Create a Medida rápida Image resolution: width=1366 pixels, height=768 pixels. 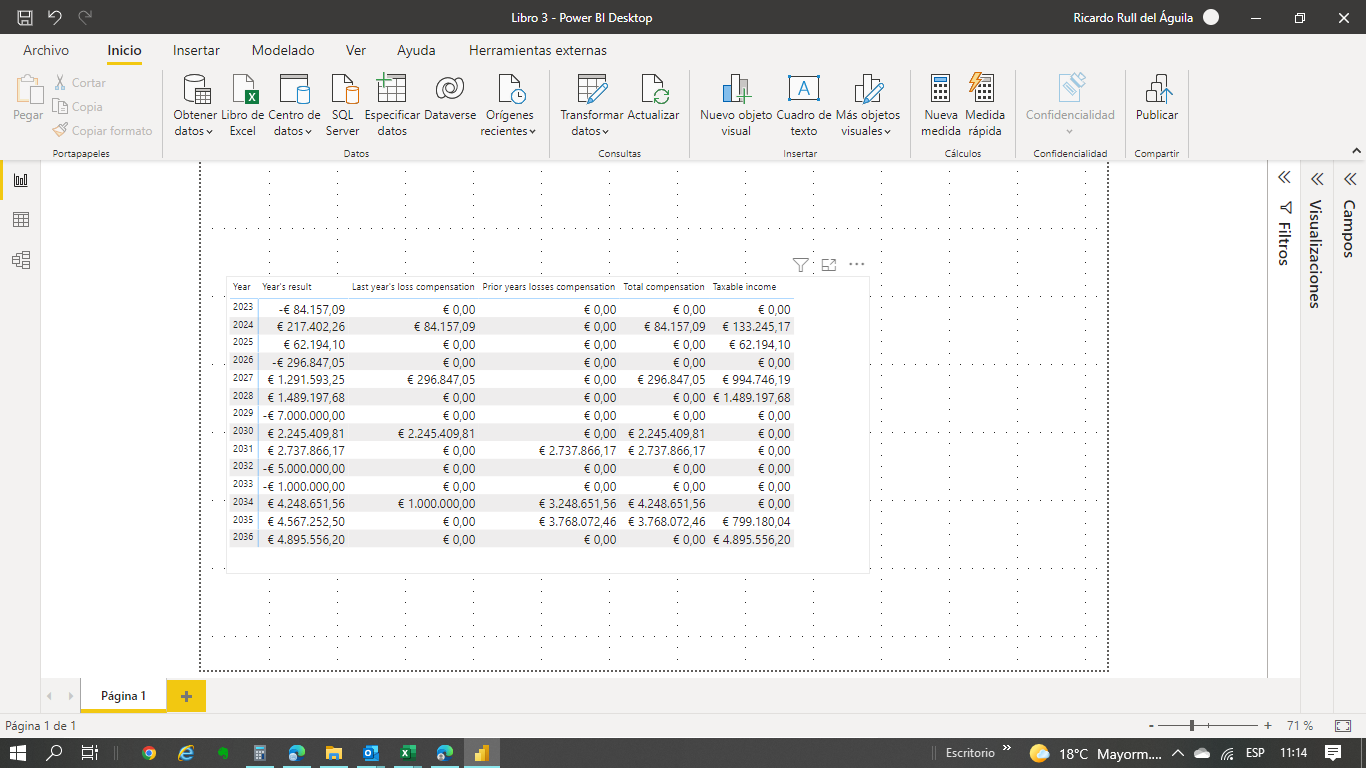pos(985,105)
